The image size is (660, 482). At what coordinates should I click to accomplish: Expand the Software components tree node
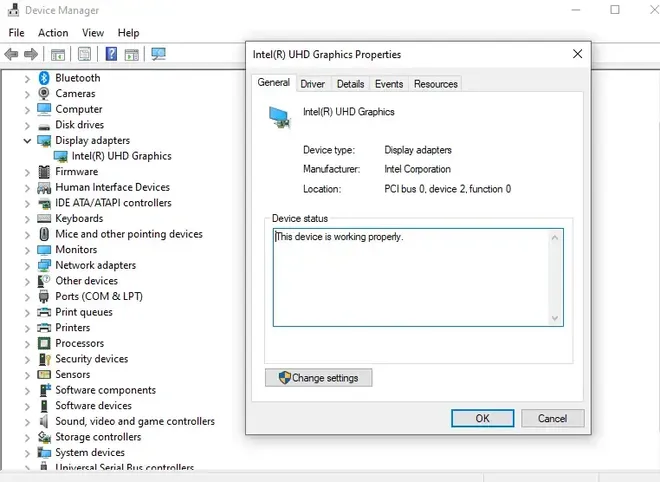tap(27, 391)
